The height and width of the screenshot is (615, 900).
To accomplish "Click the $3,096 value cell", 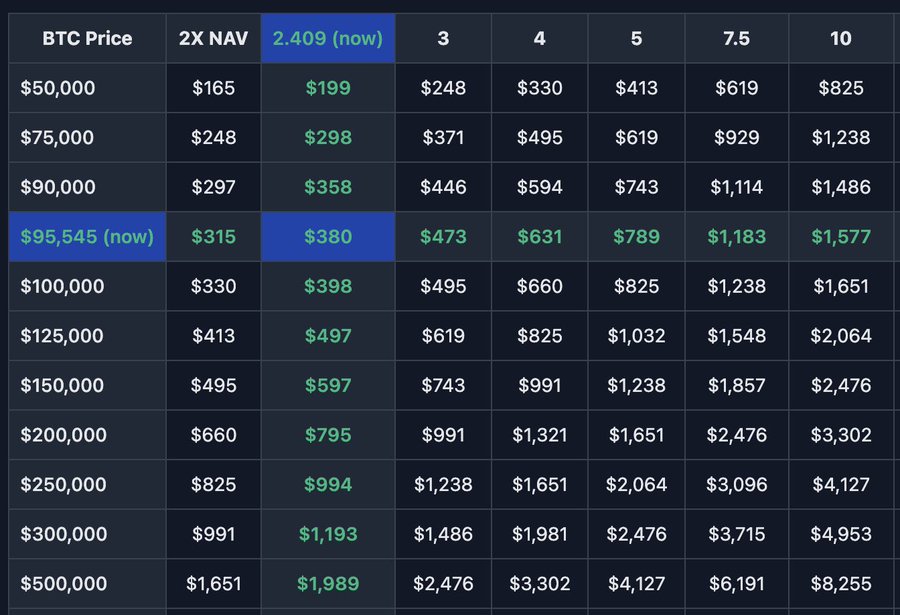I will pyautogui.click(x=736, y=485).
